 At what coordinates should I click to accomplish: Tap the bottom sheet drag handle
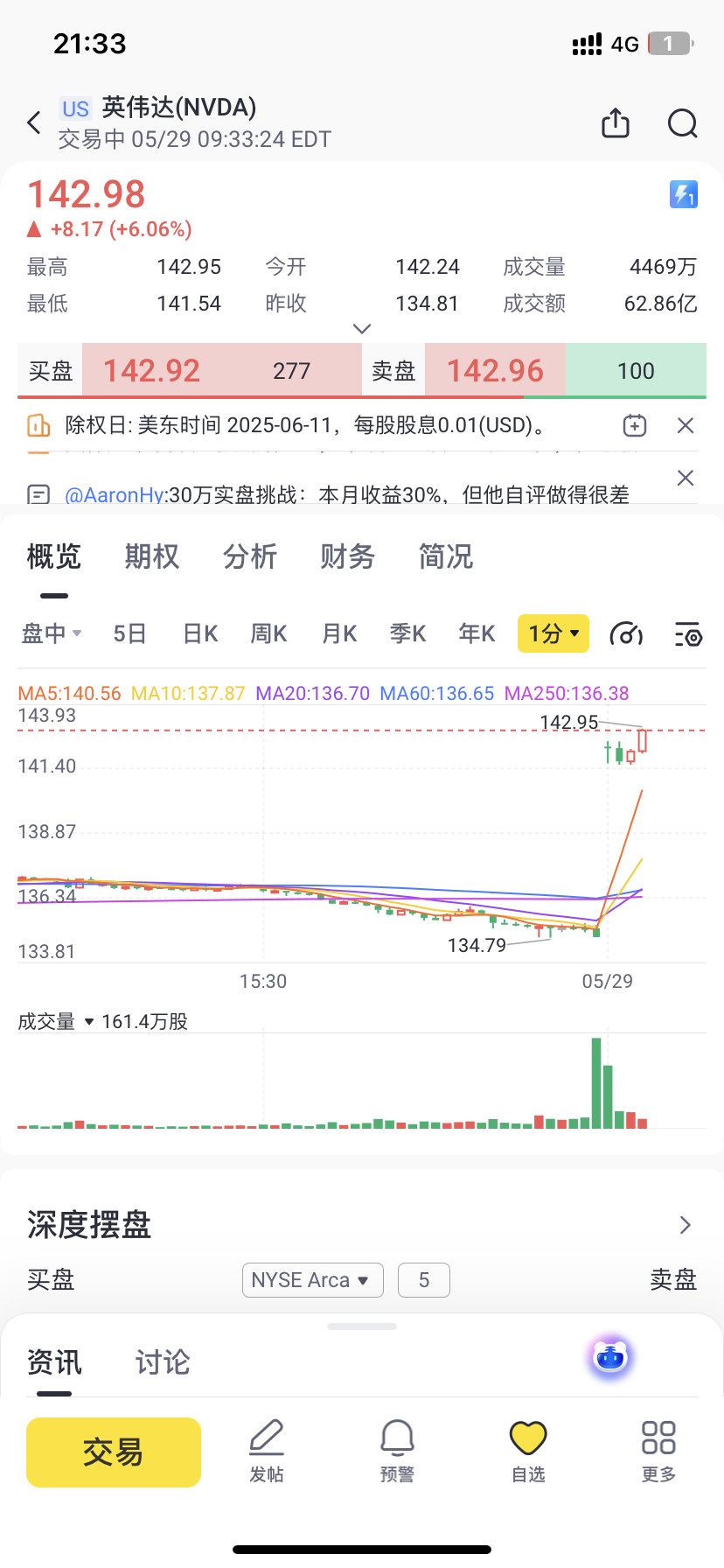pos(362,1326)
